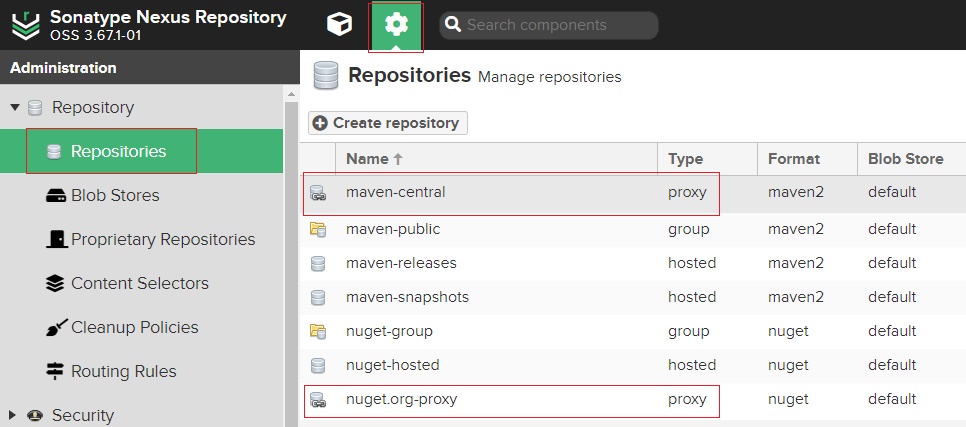Viewport: 966px width, 427px height.
Task: Open Proprietary Repositories in the sidebar
Action: [162, 240]
